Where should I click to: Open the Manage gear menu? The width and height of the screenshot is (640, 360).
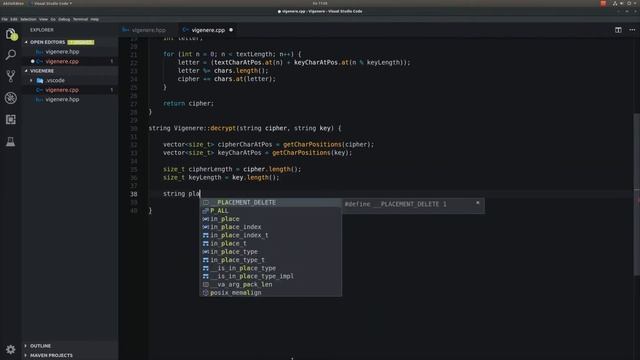click(x=11, y=349)
